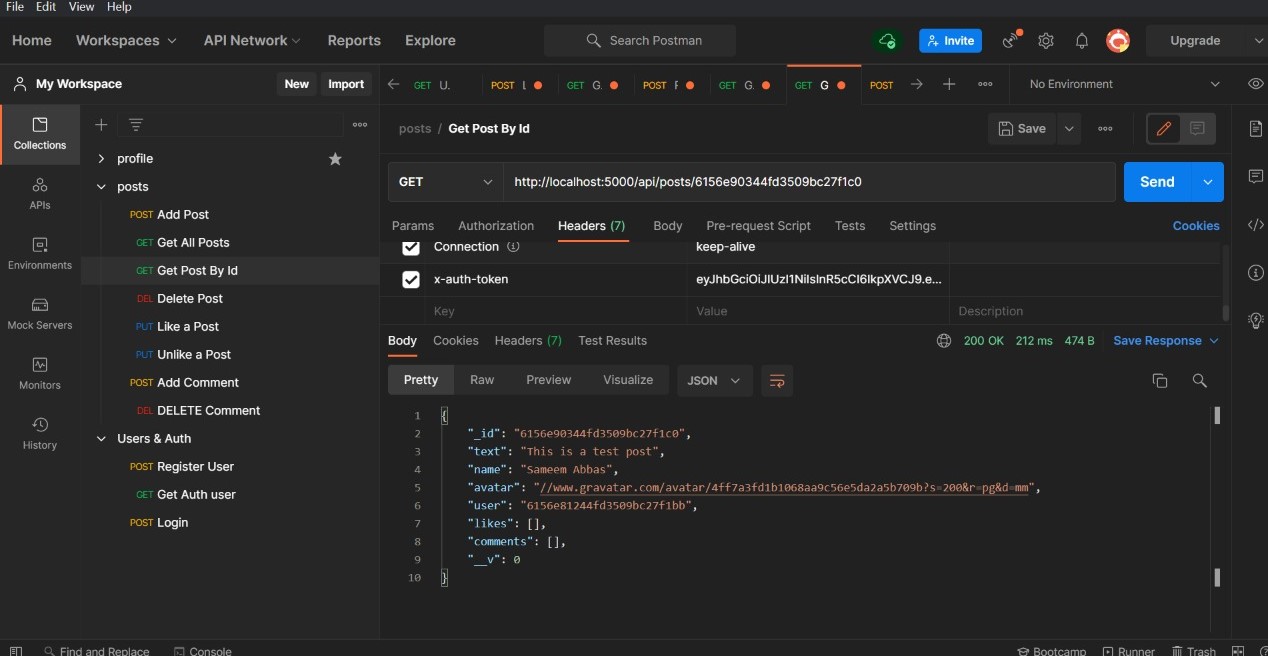Open tab options ellipsis next to plus
This screenshot has height=656, width=1268.
[985, 85]
